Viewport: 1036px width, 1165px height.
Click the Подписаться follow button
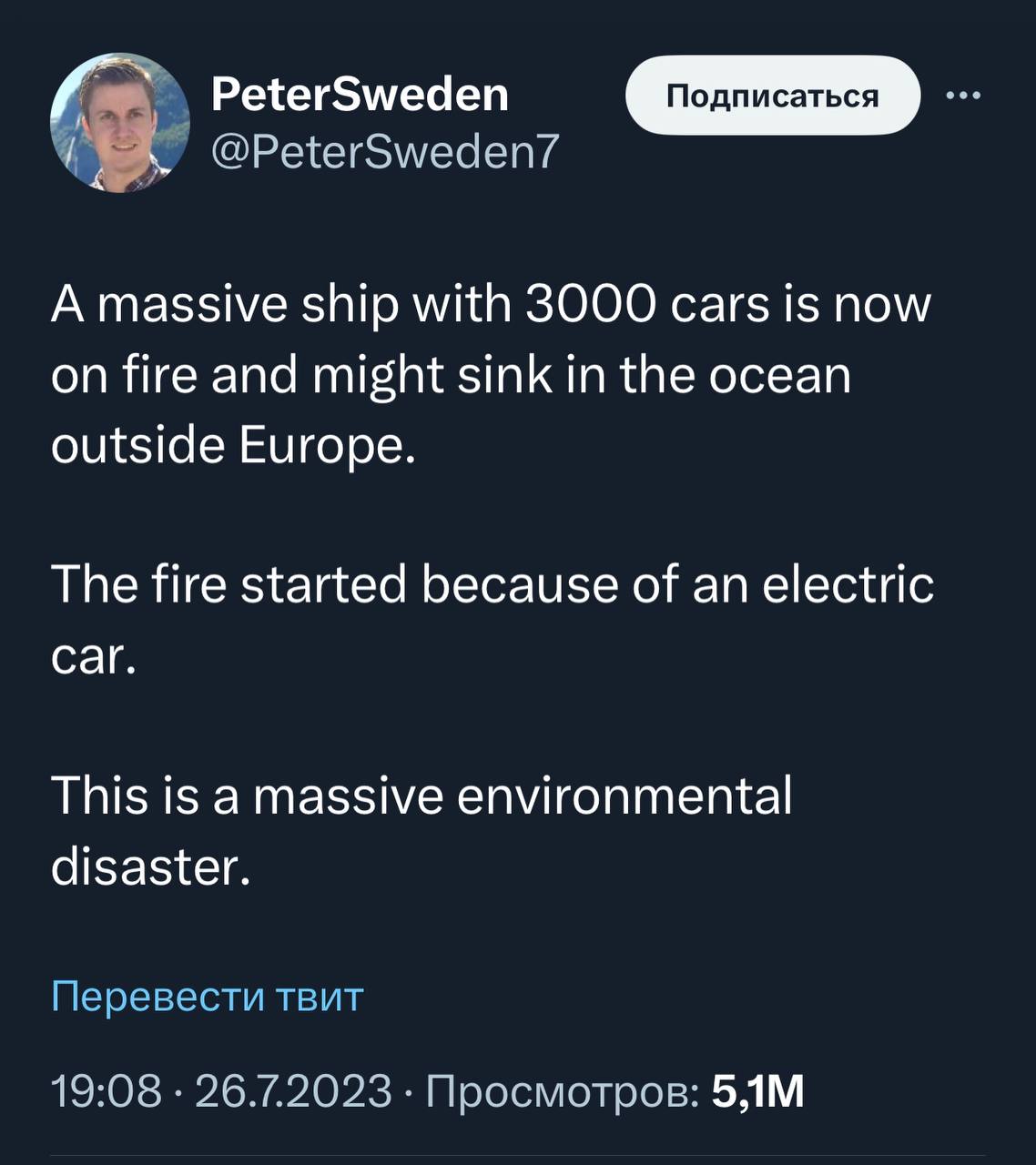click(x=773, y=96)
